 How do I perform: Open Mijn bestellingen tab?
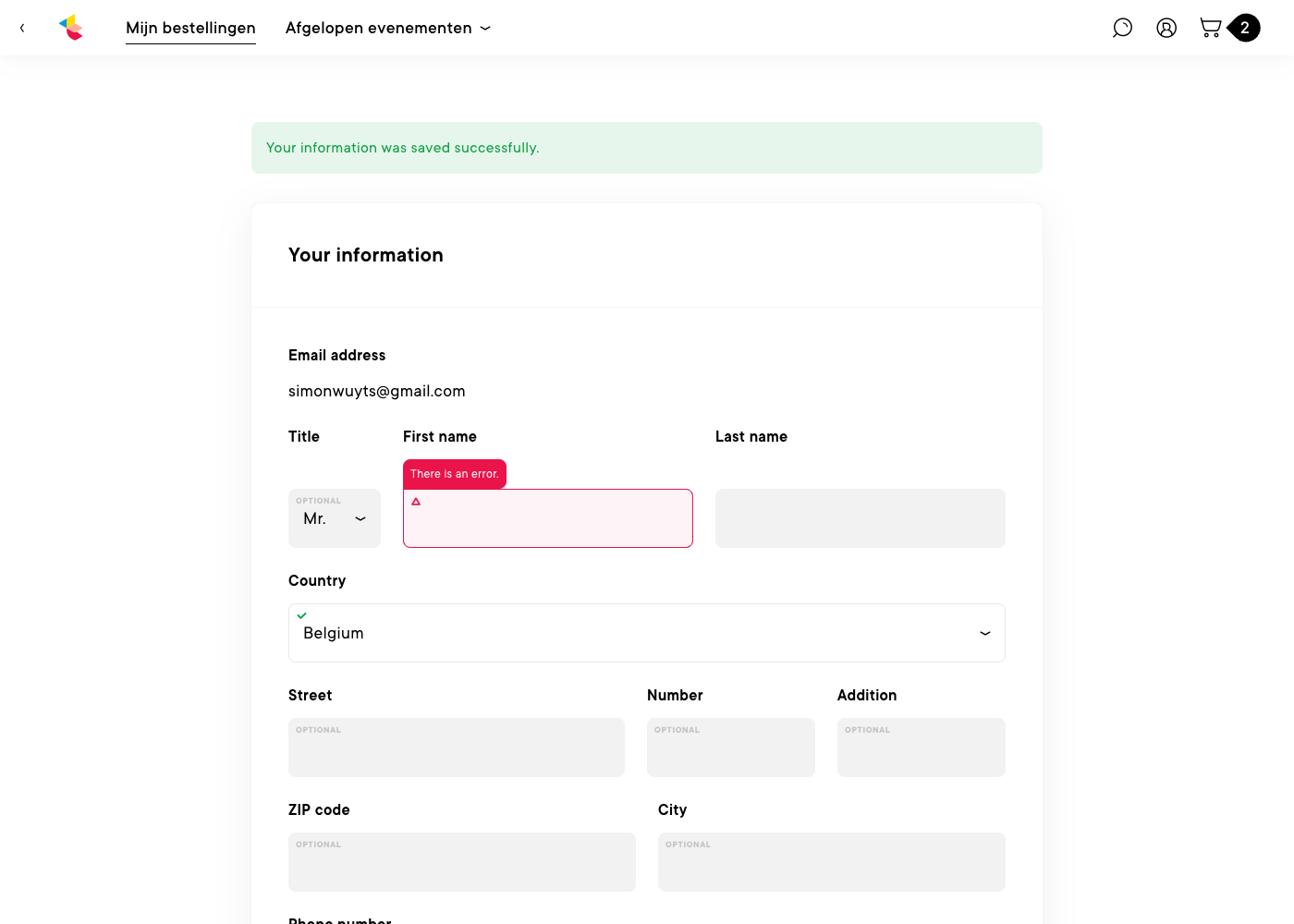click(x=190, y=28)
